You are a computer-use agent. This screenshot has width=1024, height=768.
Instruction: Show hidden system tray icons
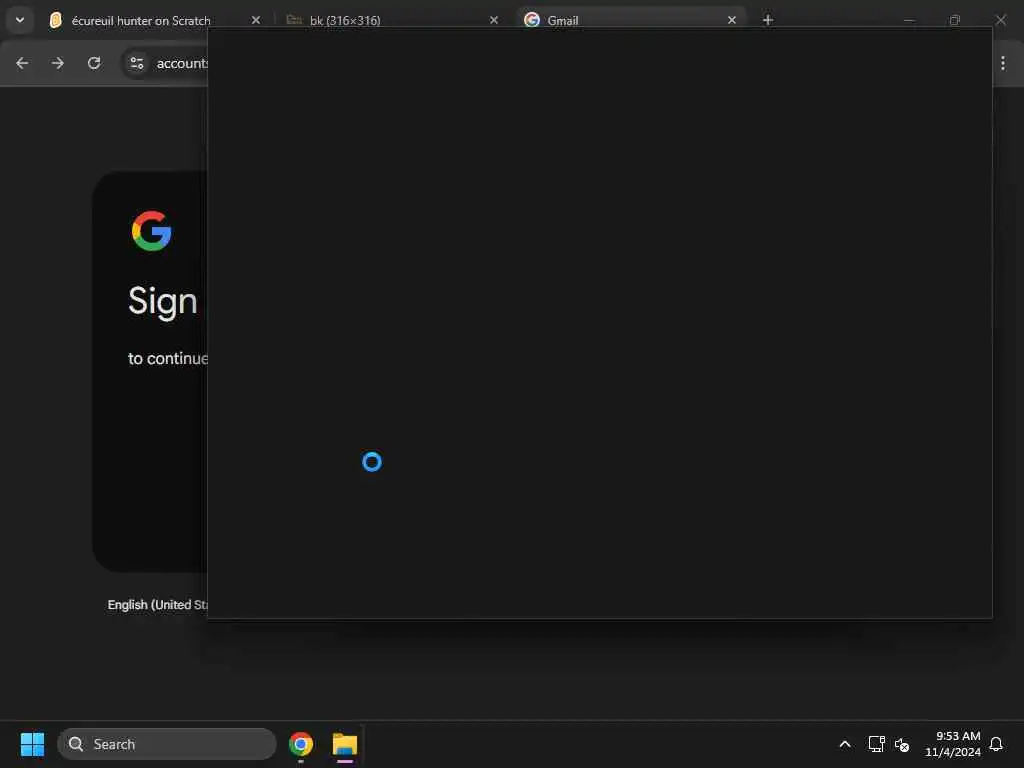pyautogui.click(x=844, y=744)
